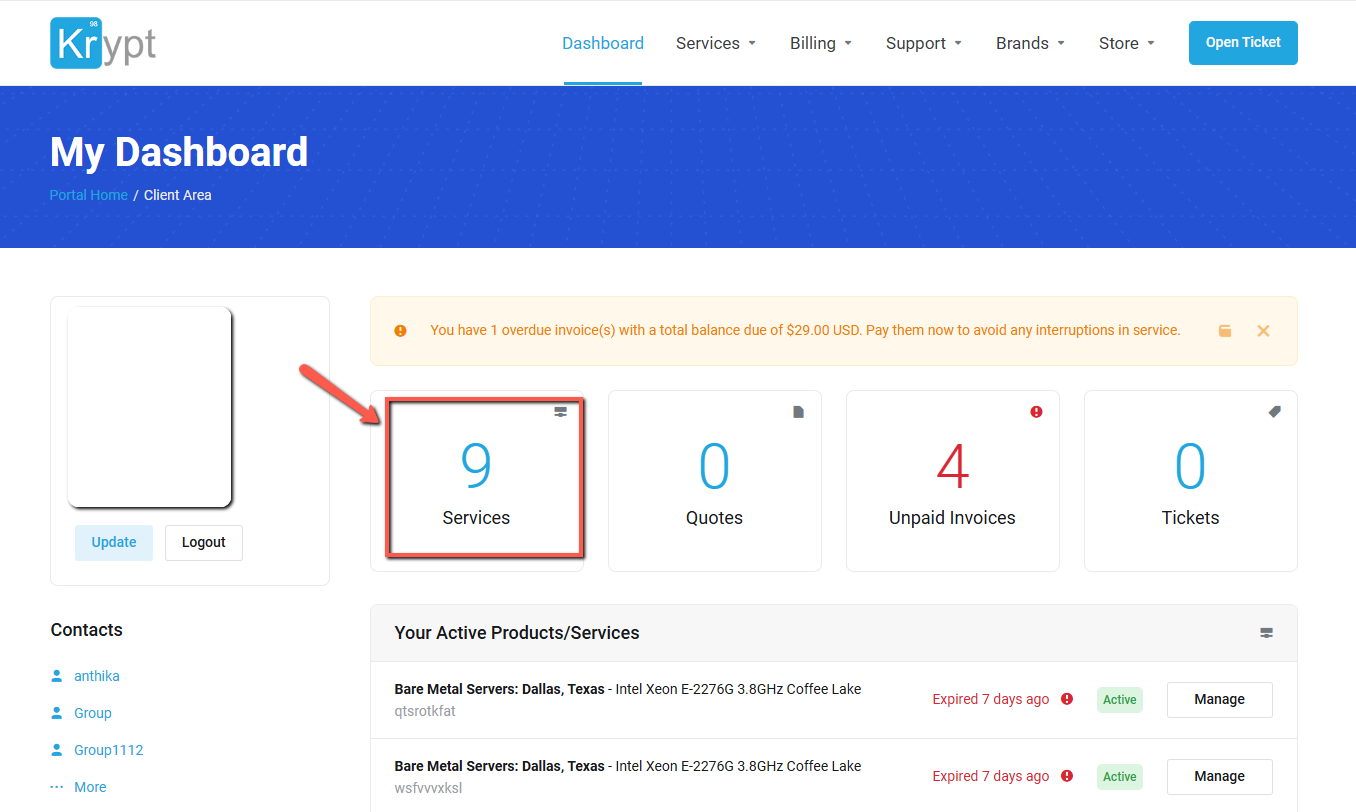Viewport: 1356px width, 812px height.
Task: Click the tag icon in Tickets tile
Action: 1274,412
